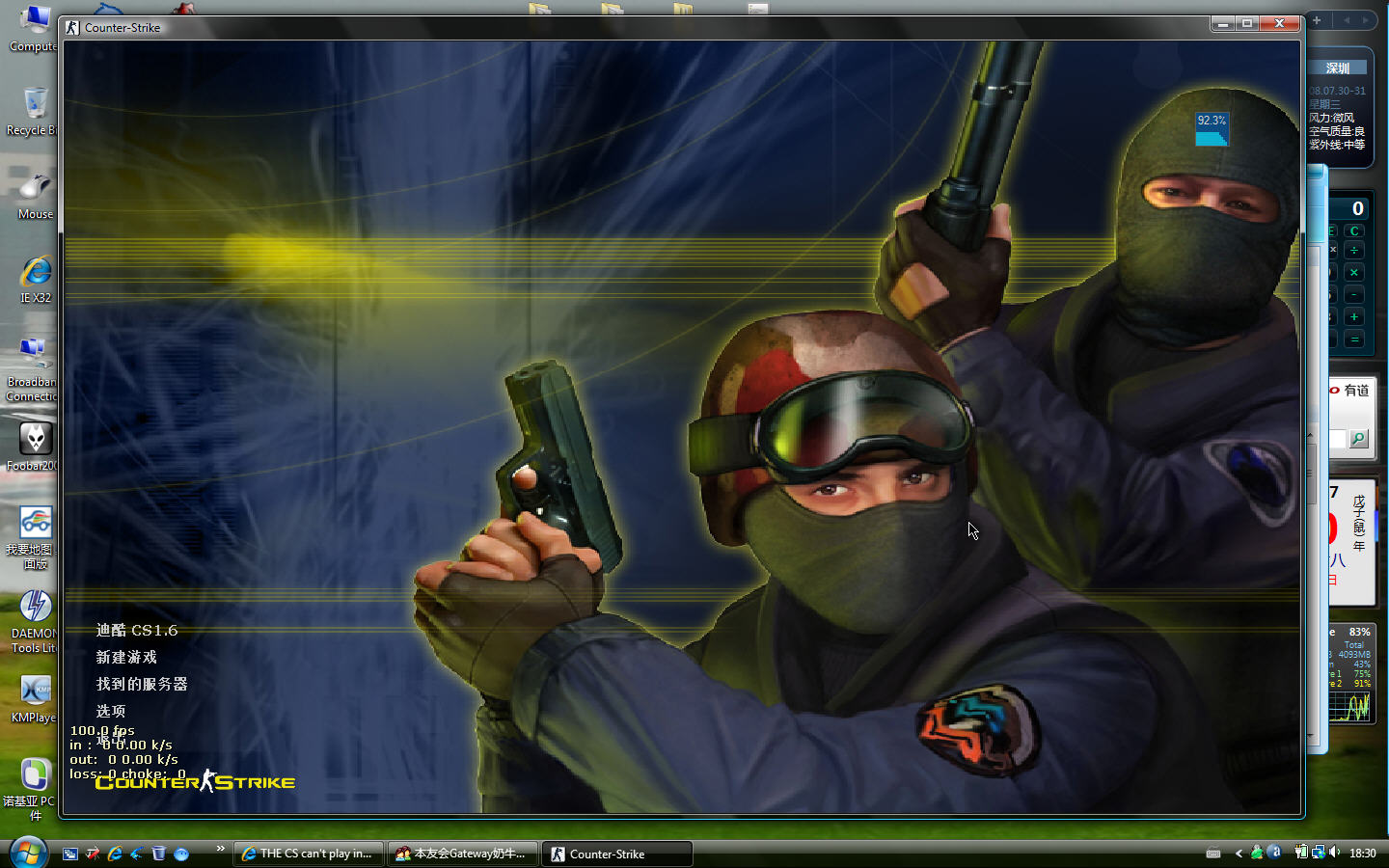Select the KMPlayer desktop icon
This screenshot has width=1389, height=868.
click(34, 699)
